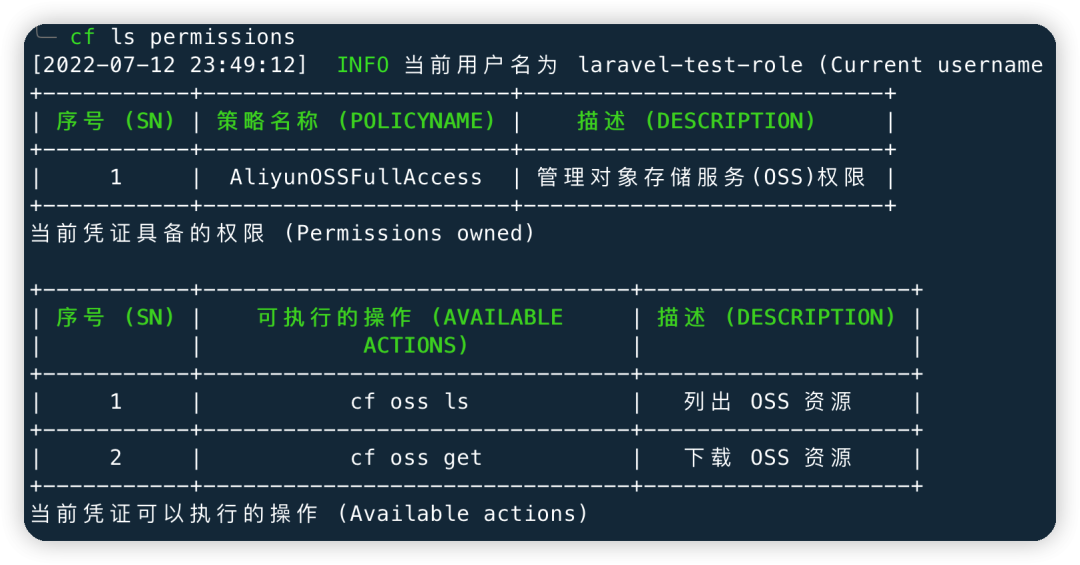Click the AVAILABLE ACTIONS column header

[x=411, y=330]
